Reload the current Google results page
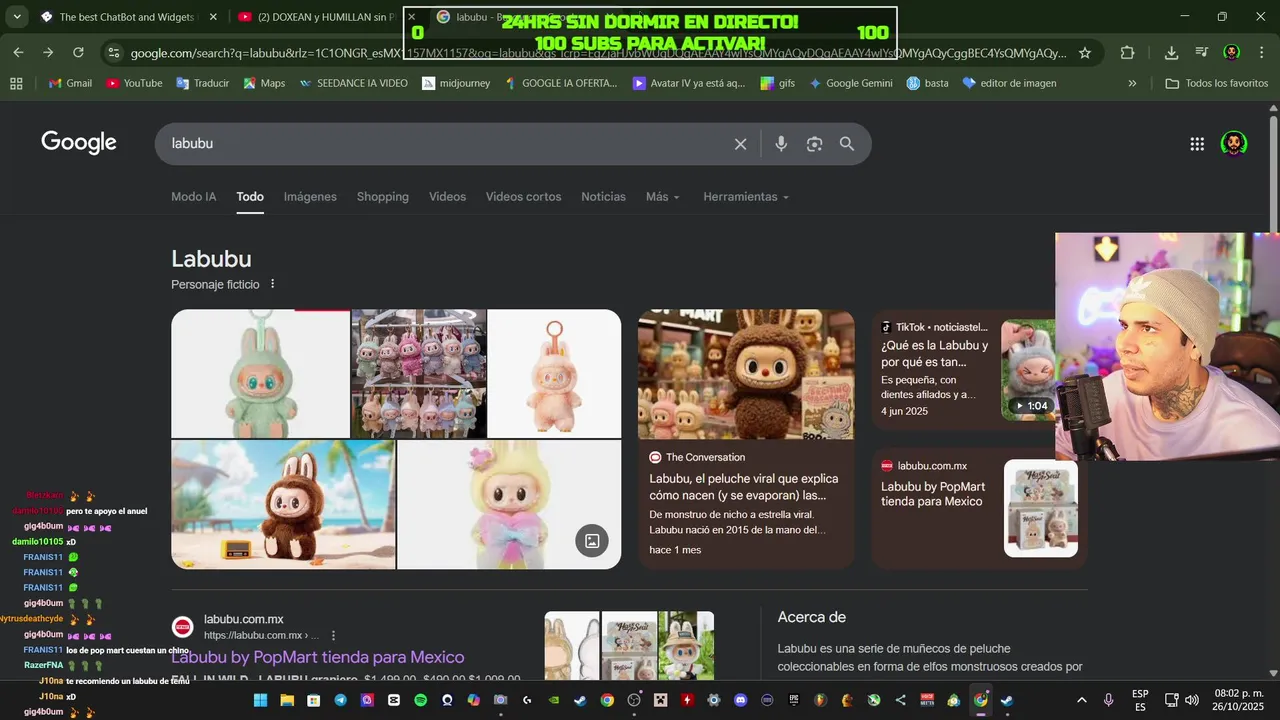Viewport: 1280px width, 720px height. [x=78, y=53]
